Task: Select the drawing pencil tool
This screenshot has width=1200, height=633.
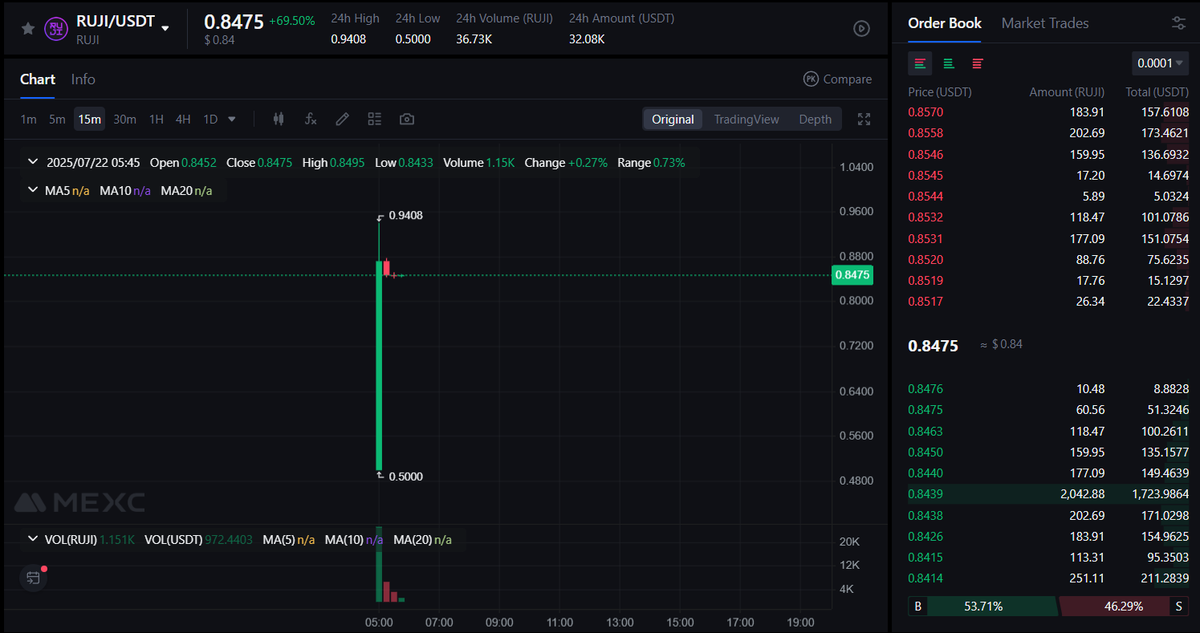Action: tap(342, 119)
